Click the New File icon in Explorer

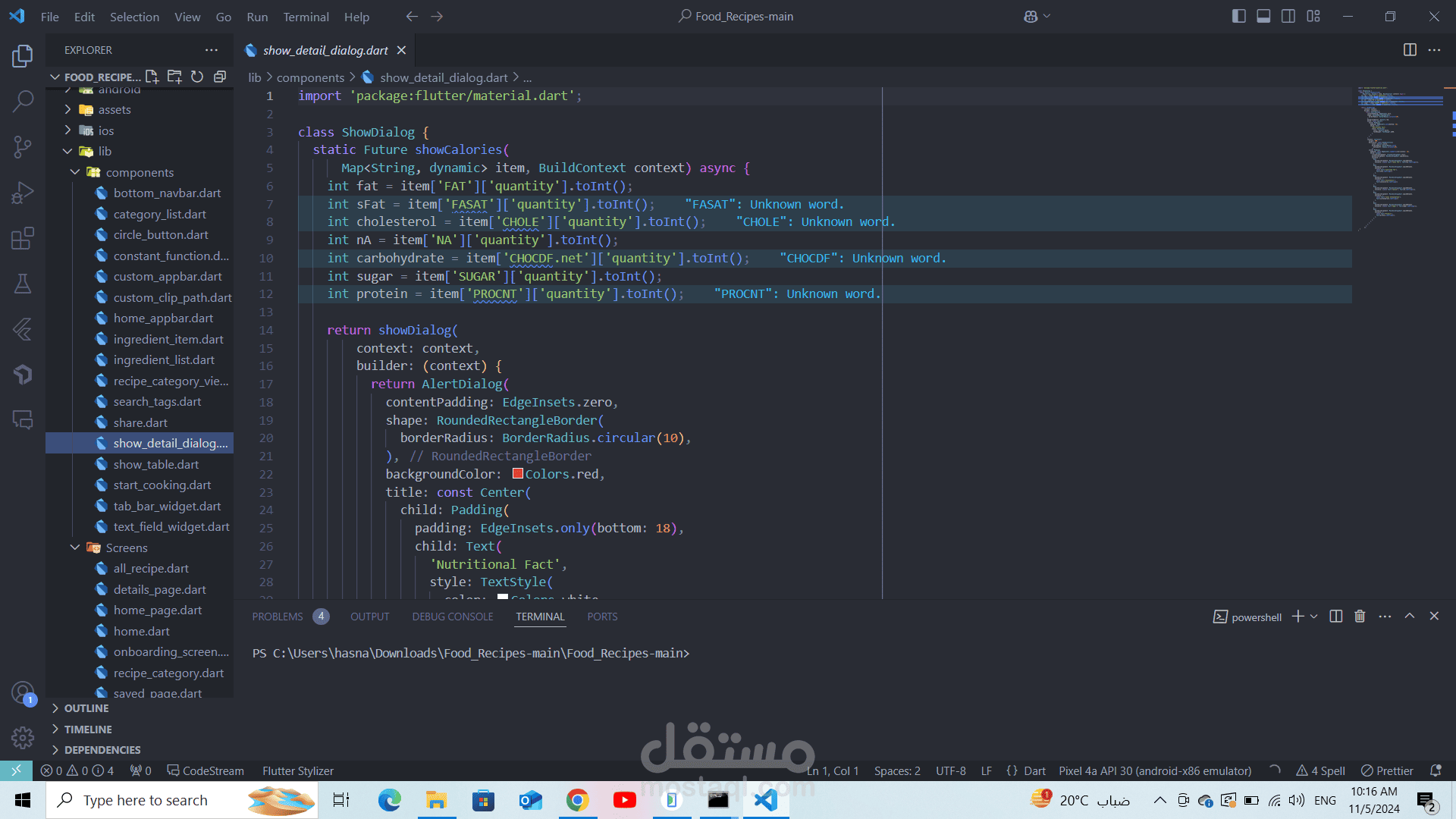152,77
